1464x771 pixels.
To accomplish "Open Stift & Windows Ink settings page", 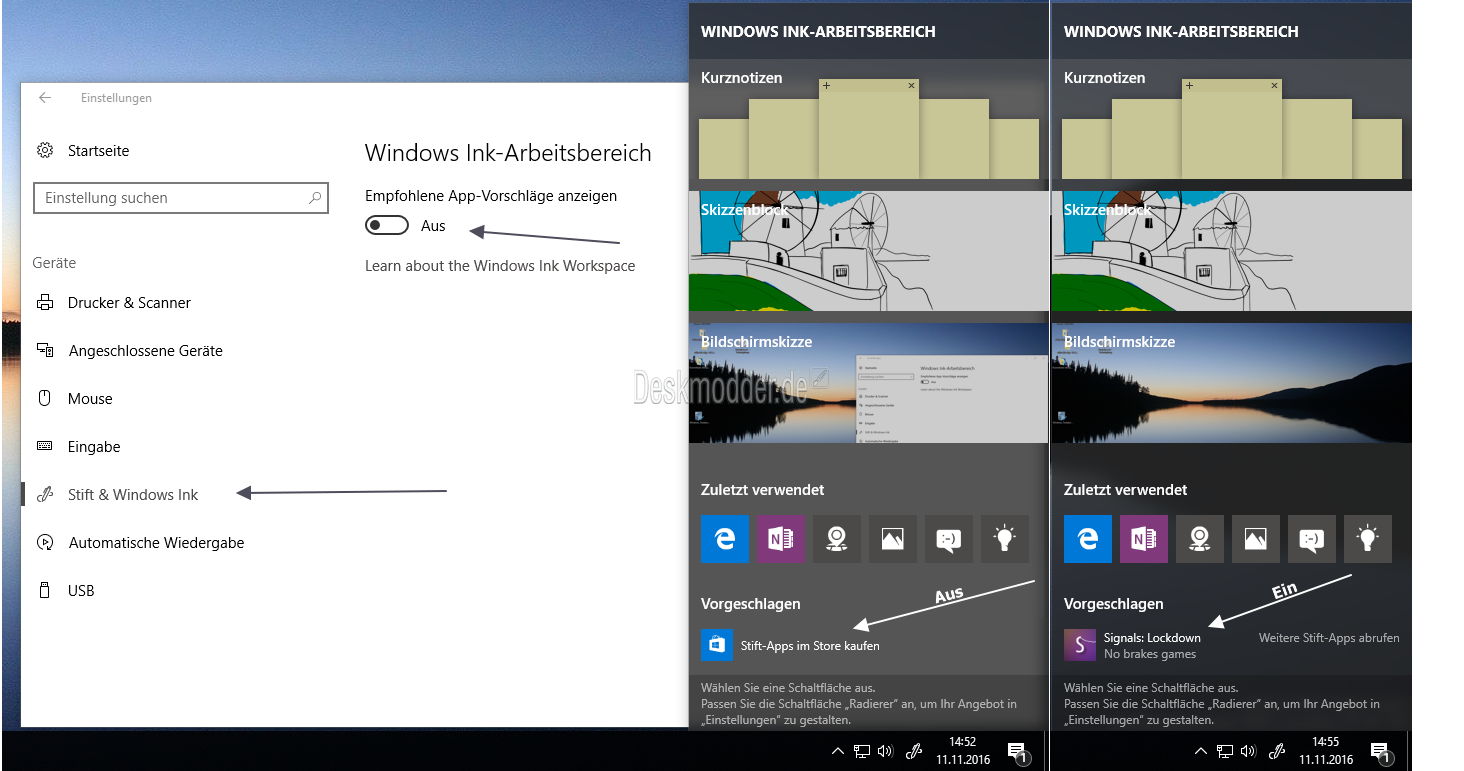I will point(117,495).
